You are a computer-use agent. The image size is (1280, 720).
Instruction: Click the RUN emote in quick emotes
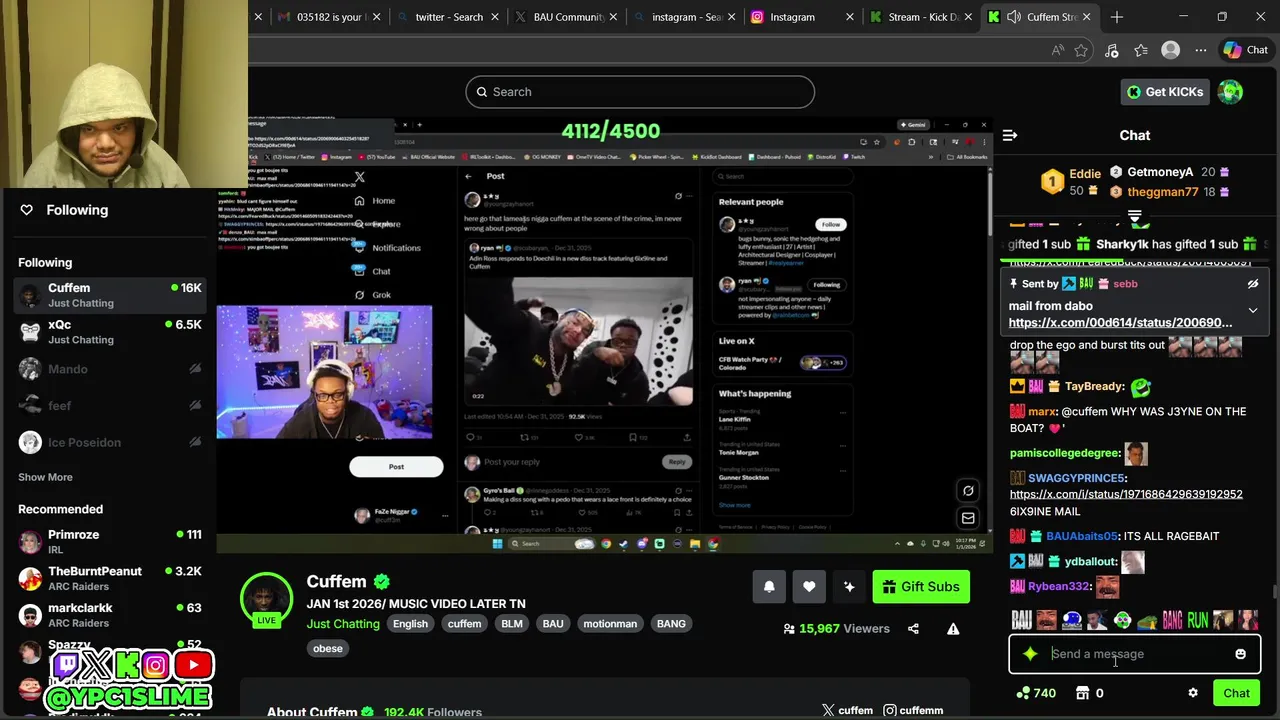(1198, 621)
